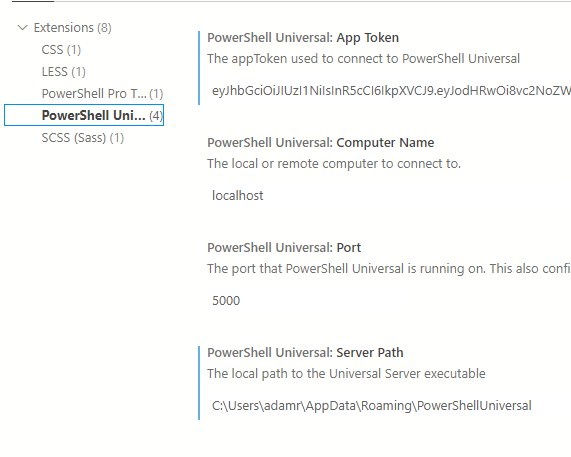Focus the Computer Name field showing localhost
The height and width of the screenshot is (457, 571).
tap(389, 196)
